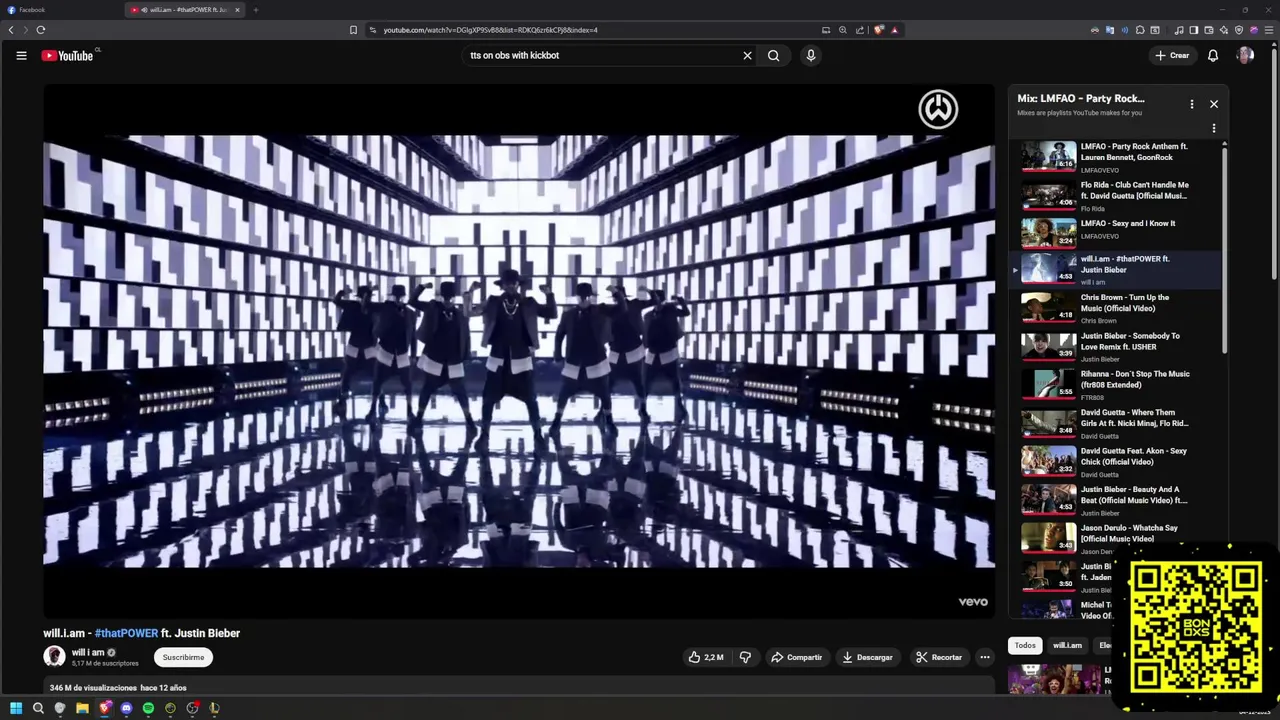Open Brave Wallet icon
This screenshot has height=720, width=1280.
coord(1209,30)
